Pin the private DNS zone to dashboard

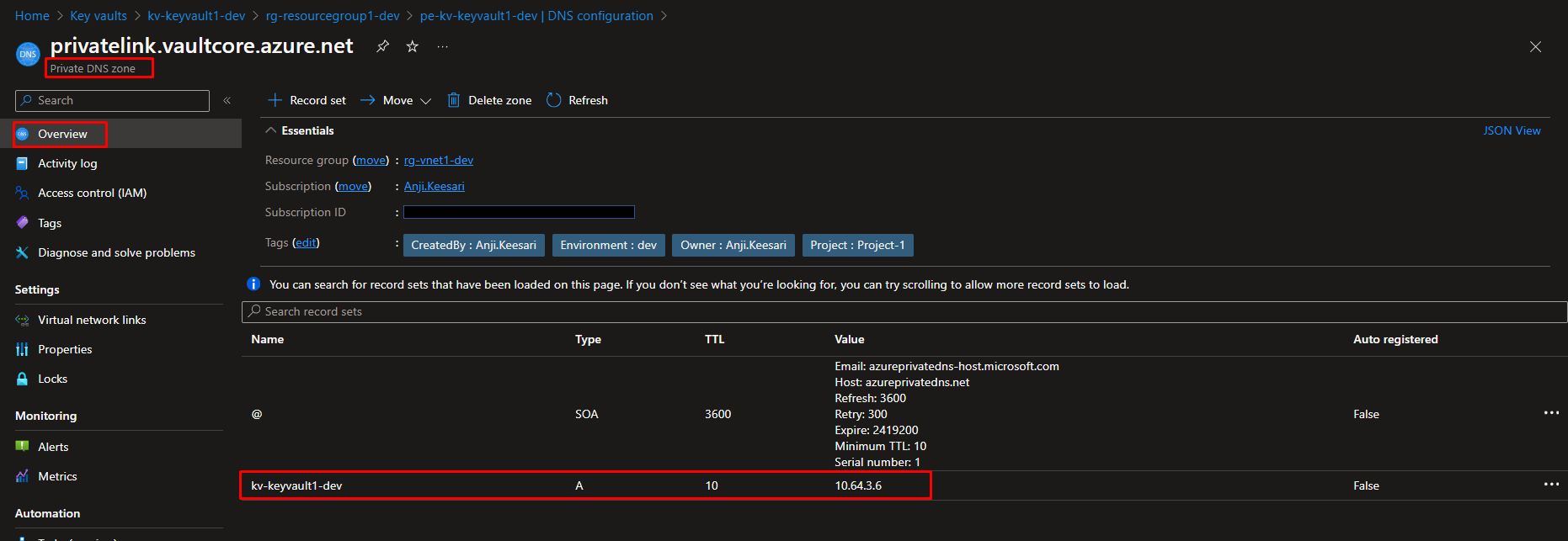point(382,46)
